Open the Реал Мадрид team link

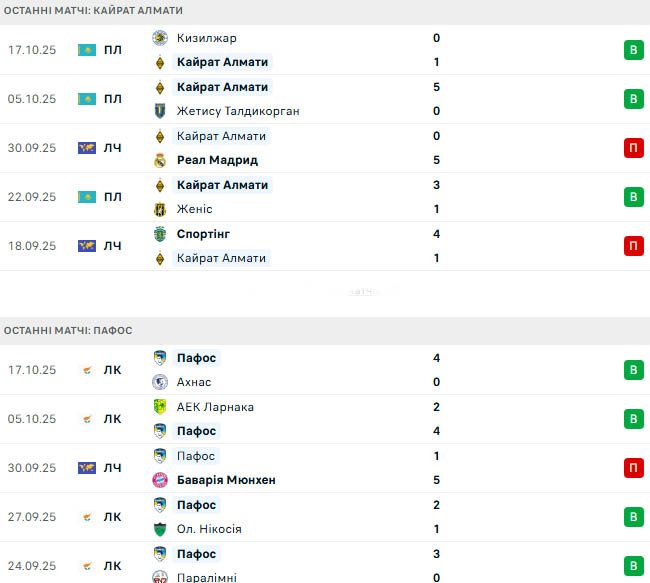[x=217, y=160]
